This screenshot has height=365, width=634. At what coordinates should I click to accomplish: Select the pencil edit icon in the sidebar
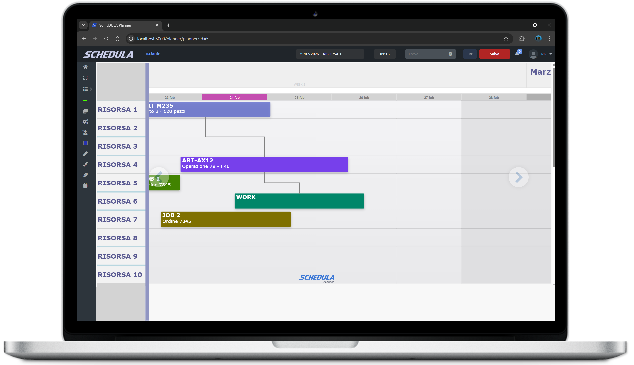85,154
